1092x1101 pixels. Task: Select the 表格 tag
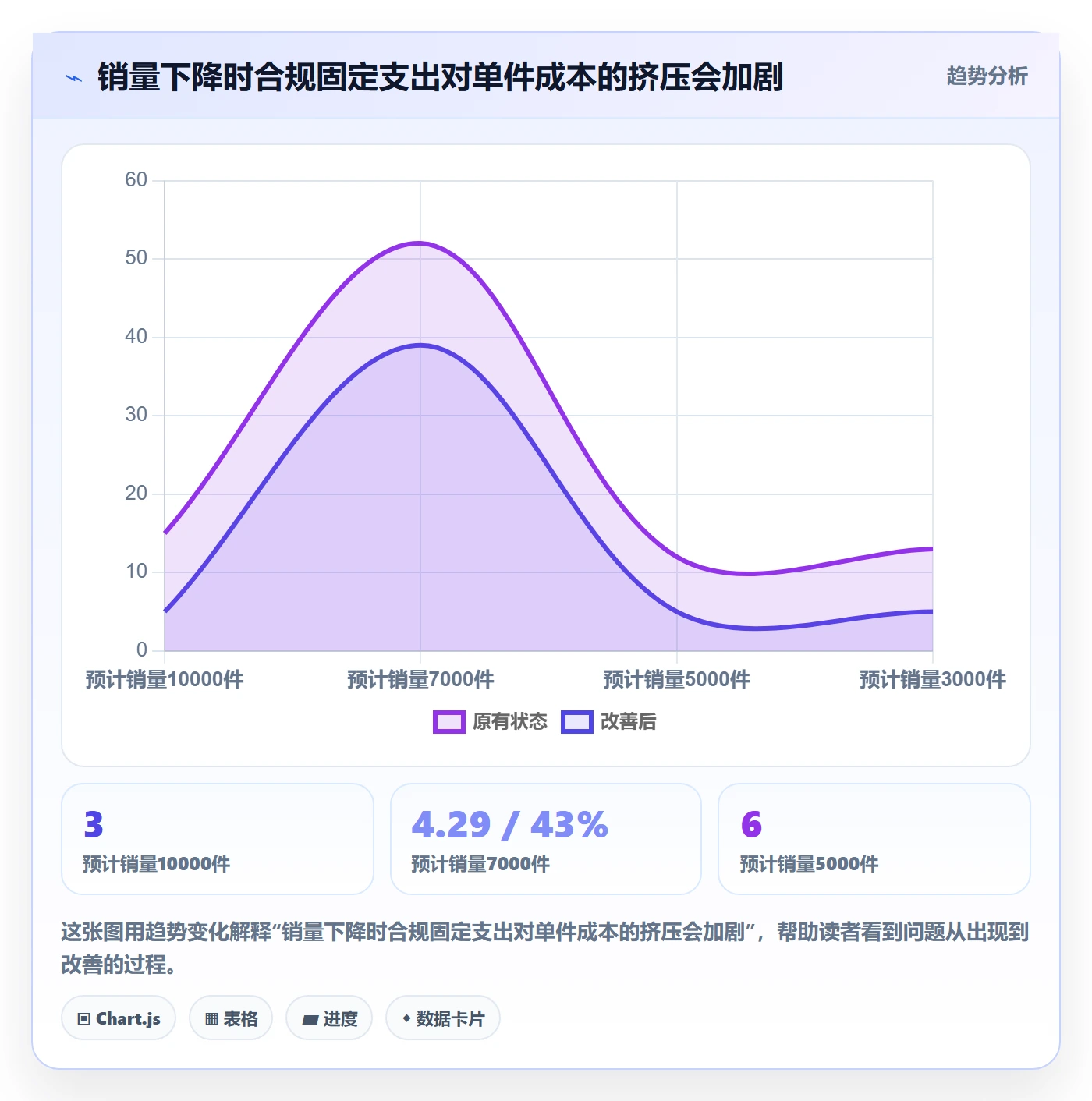pyautogui.click(x=231, y=1018)
